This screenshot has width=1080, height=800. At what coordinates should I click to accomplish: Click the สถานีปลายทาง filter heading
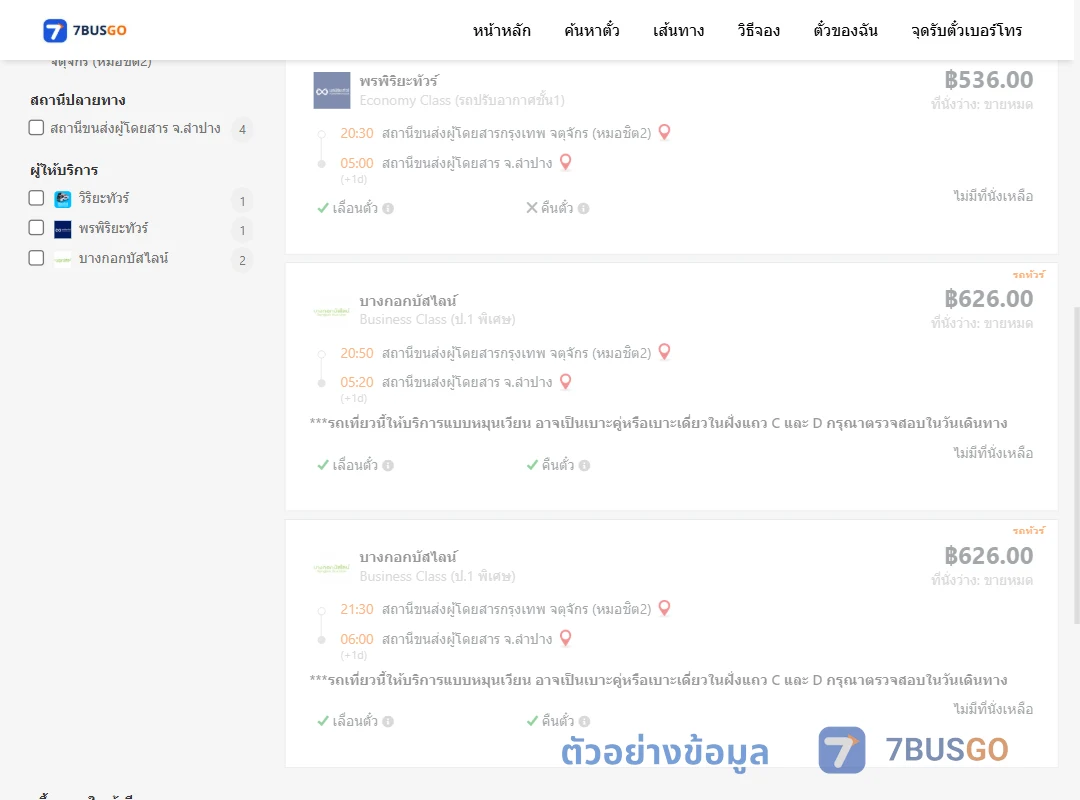pyautogui.click(x=78, y=100)
